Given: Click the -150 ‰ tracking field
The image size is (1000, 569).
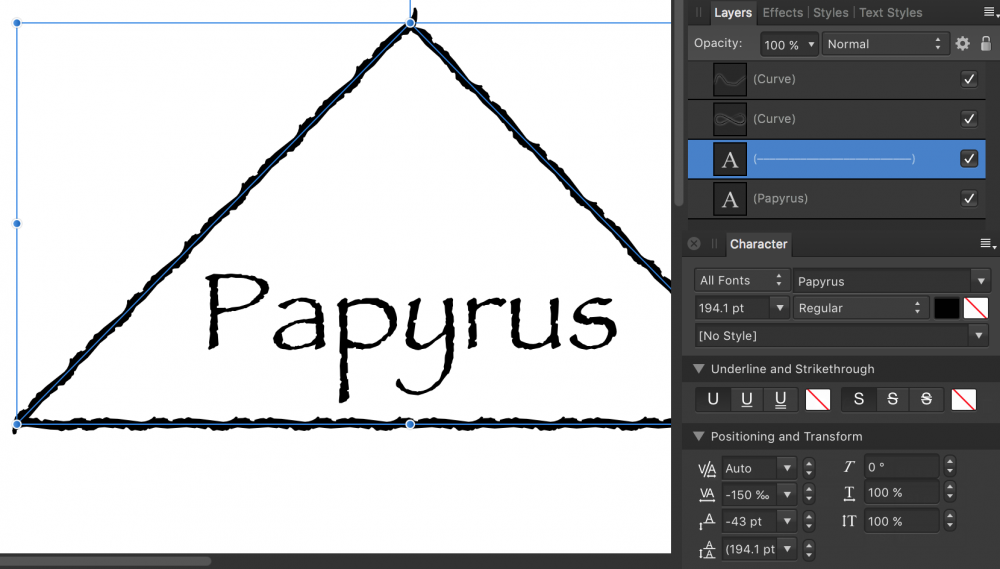Looking at the screenshot, I should pos(749,494).
